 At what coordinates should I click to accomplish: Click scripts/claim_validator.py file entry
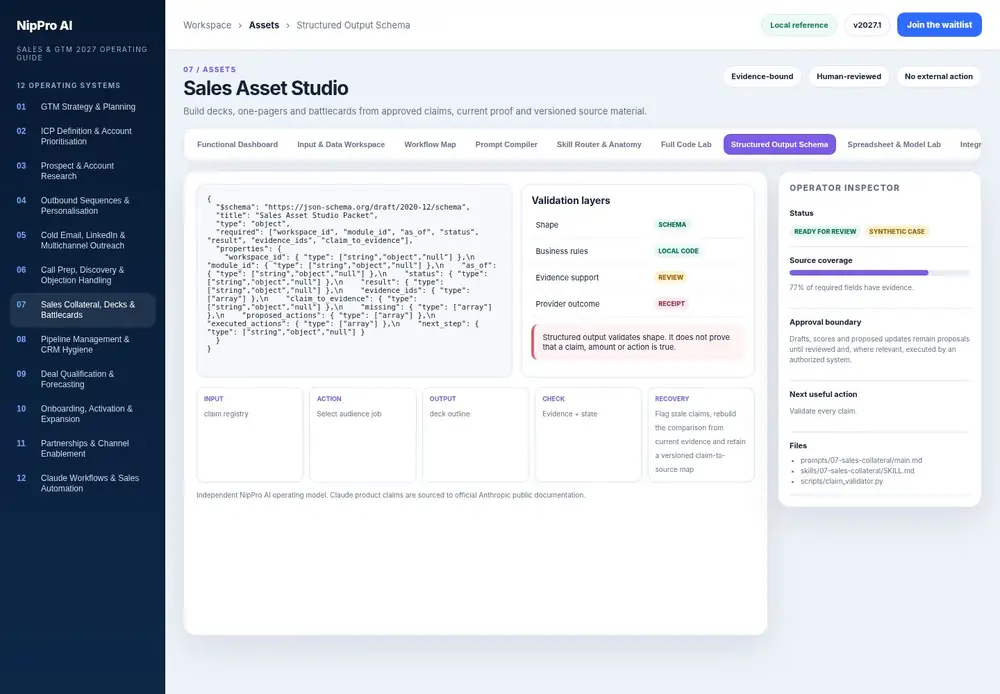[x=842, y=482]
